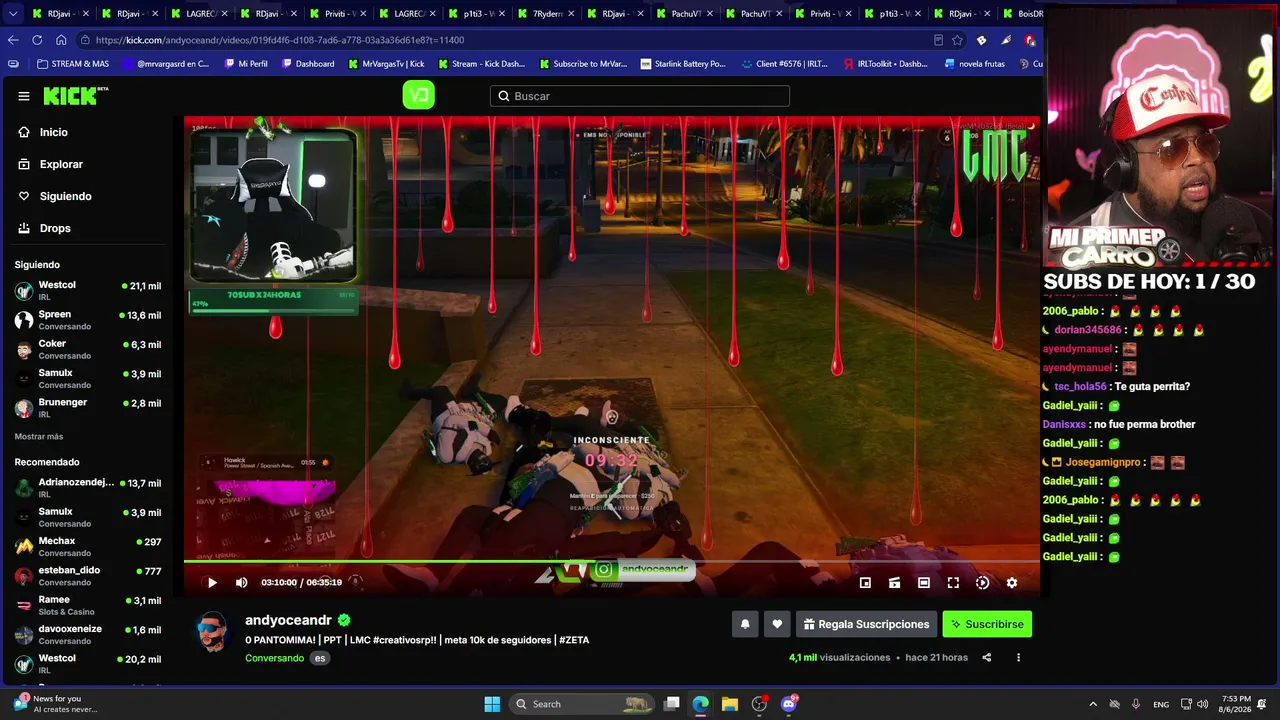Open video player settings gear

pos(1012,583)
